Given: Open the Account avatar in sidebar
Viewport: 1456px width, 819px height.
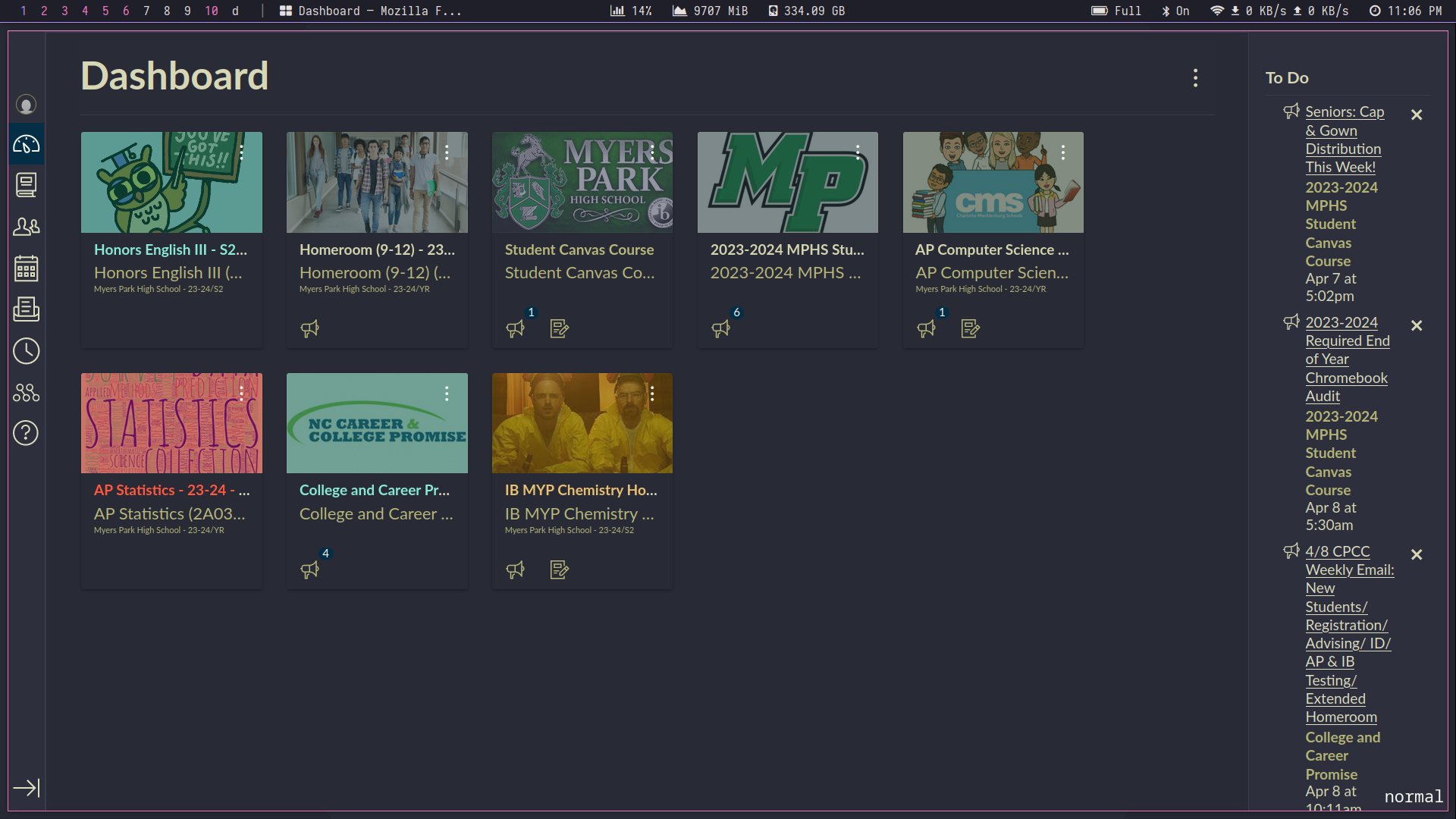Looking at the screenshot, I should coord(26,105).
